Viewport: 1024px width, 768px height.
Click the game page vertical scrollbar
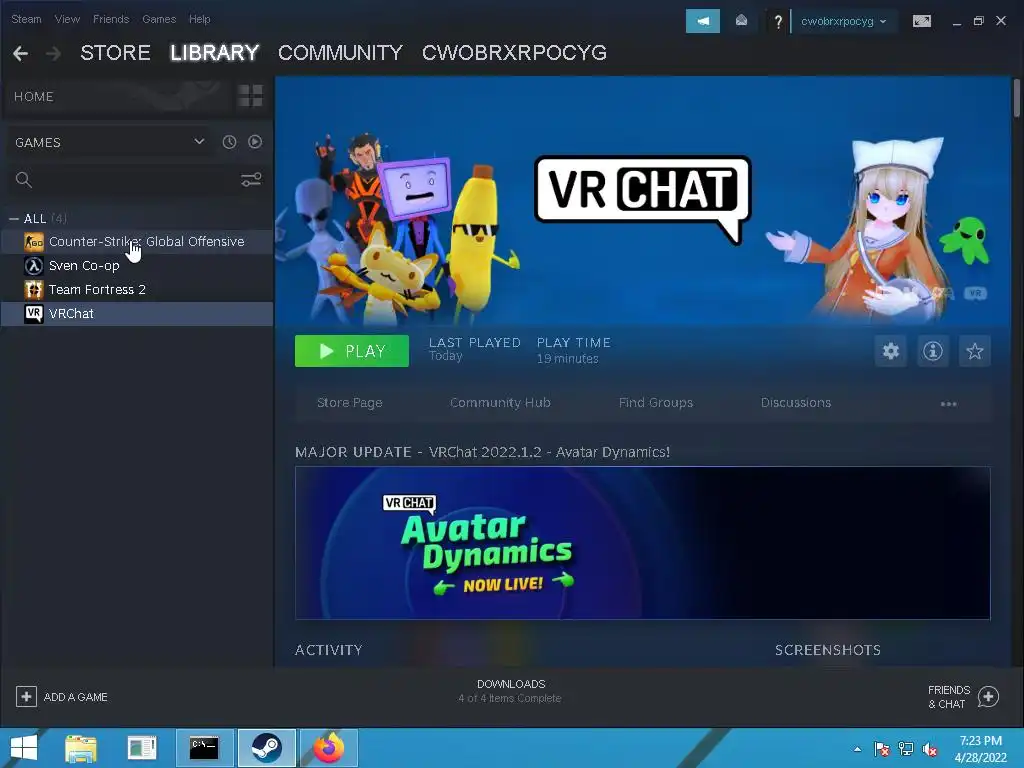click(1016, 98)
